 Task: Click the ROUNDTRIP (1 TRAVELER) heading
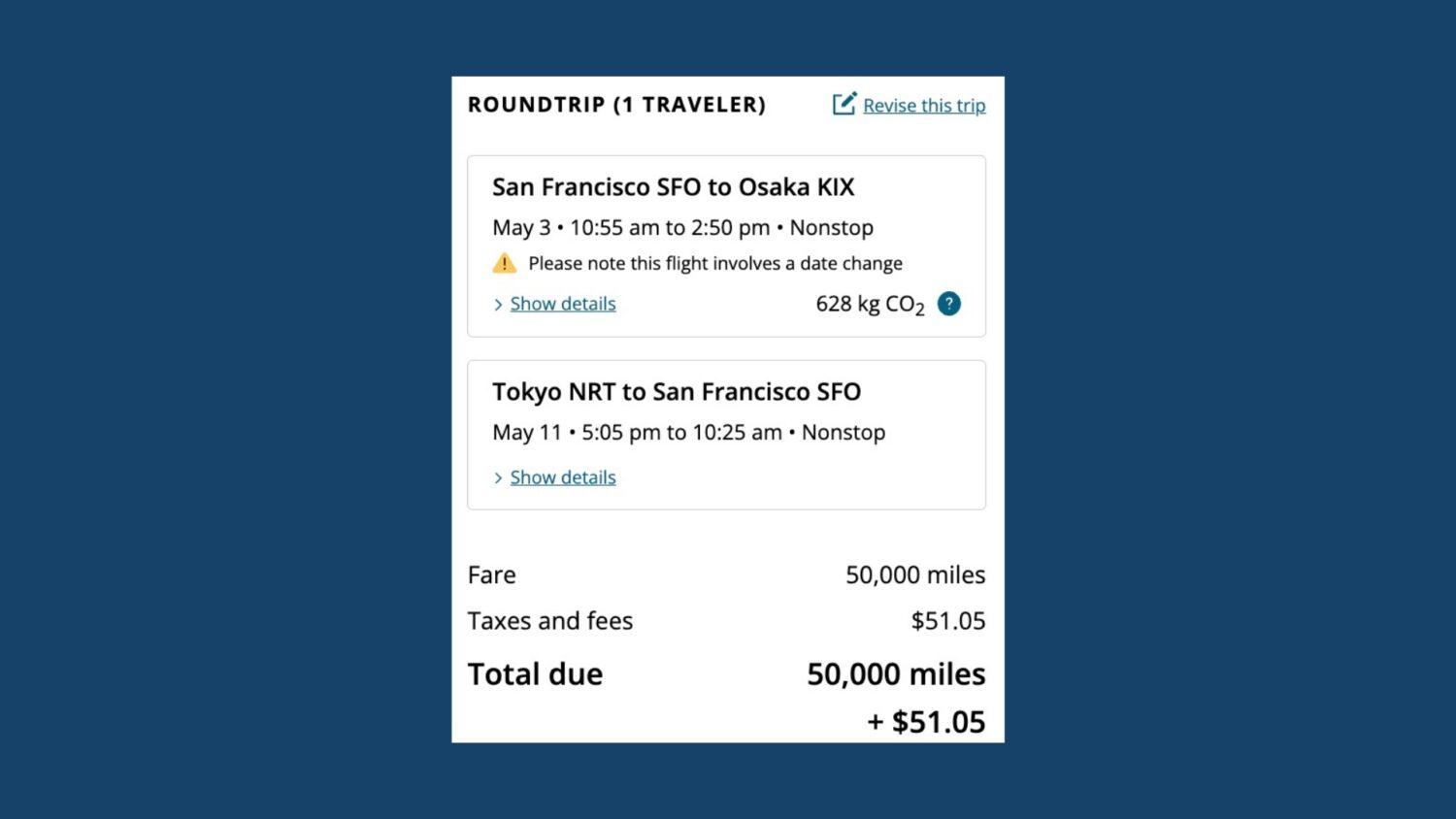pos(617,104)
